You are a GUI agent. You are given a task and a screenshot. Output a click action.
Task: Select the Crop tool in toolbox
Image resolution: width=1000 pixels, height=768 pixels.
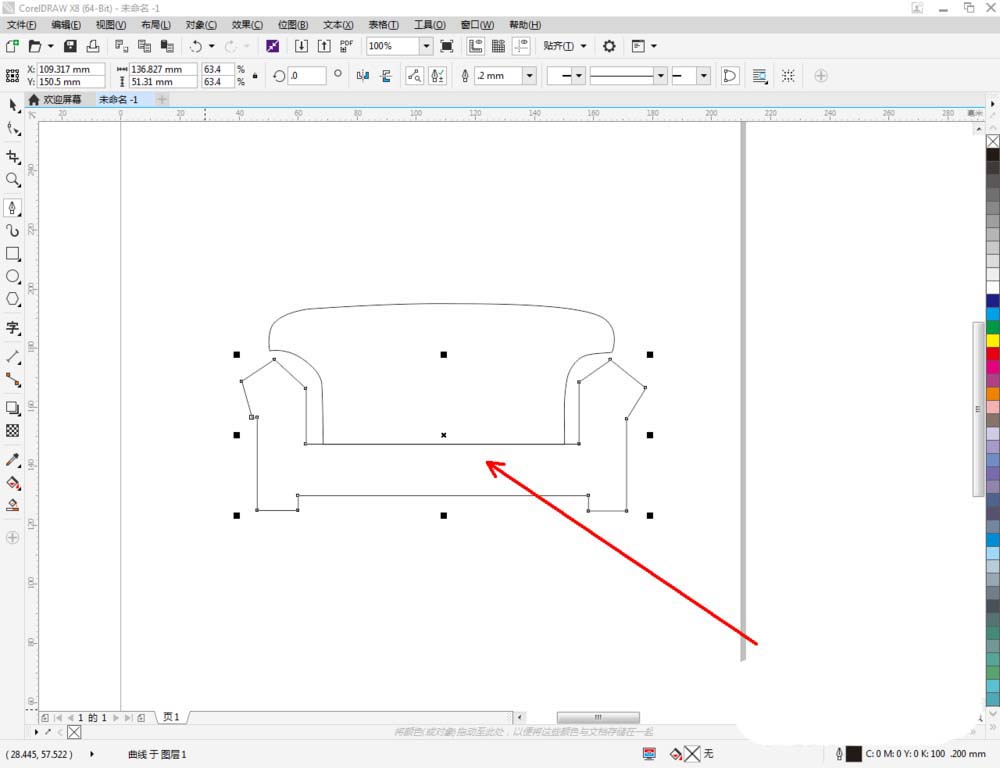point(13,157)
